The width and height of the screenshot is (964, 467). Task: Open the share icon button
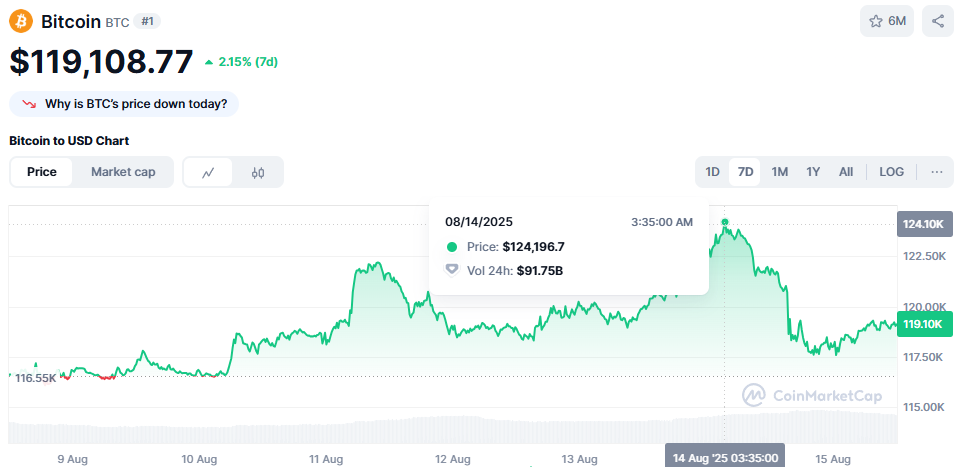click(x=937, y=21)
